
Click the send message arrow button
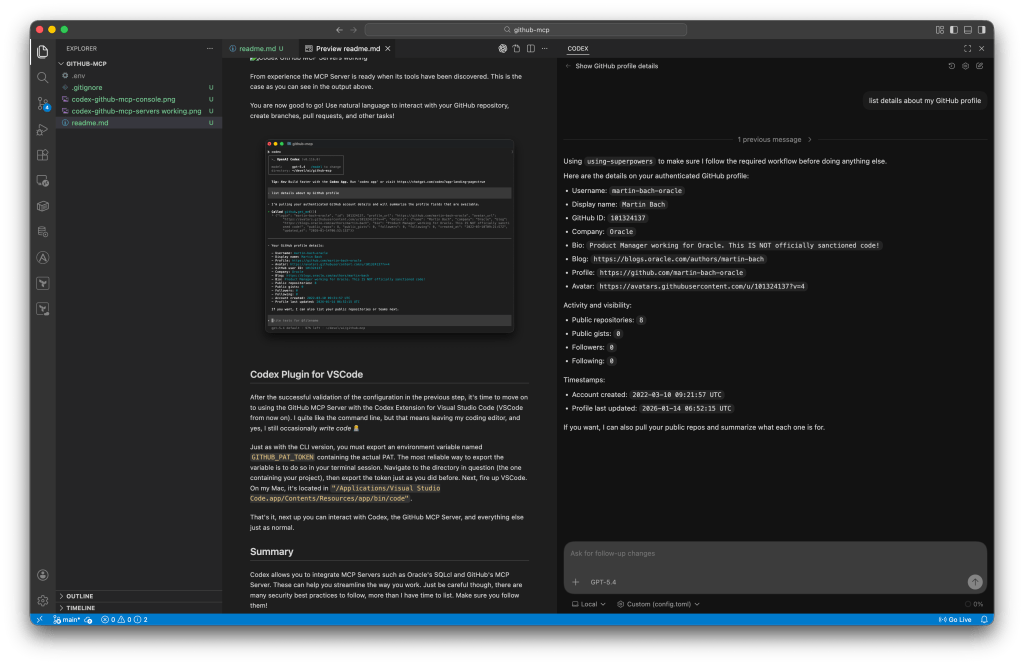pos(974,582)
